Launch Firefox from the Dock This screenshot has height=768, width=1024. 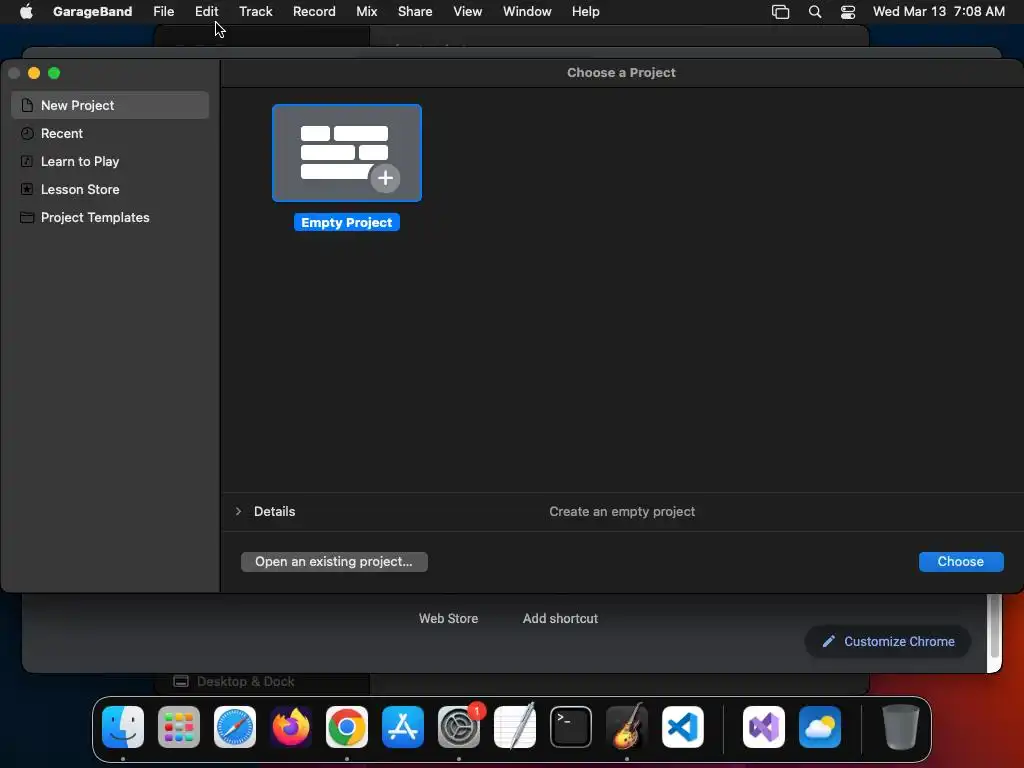(291, 727)
